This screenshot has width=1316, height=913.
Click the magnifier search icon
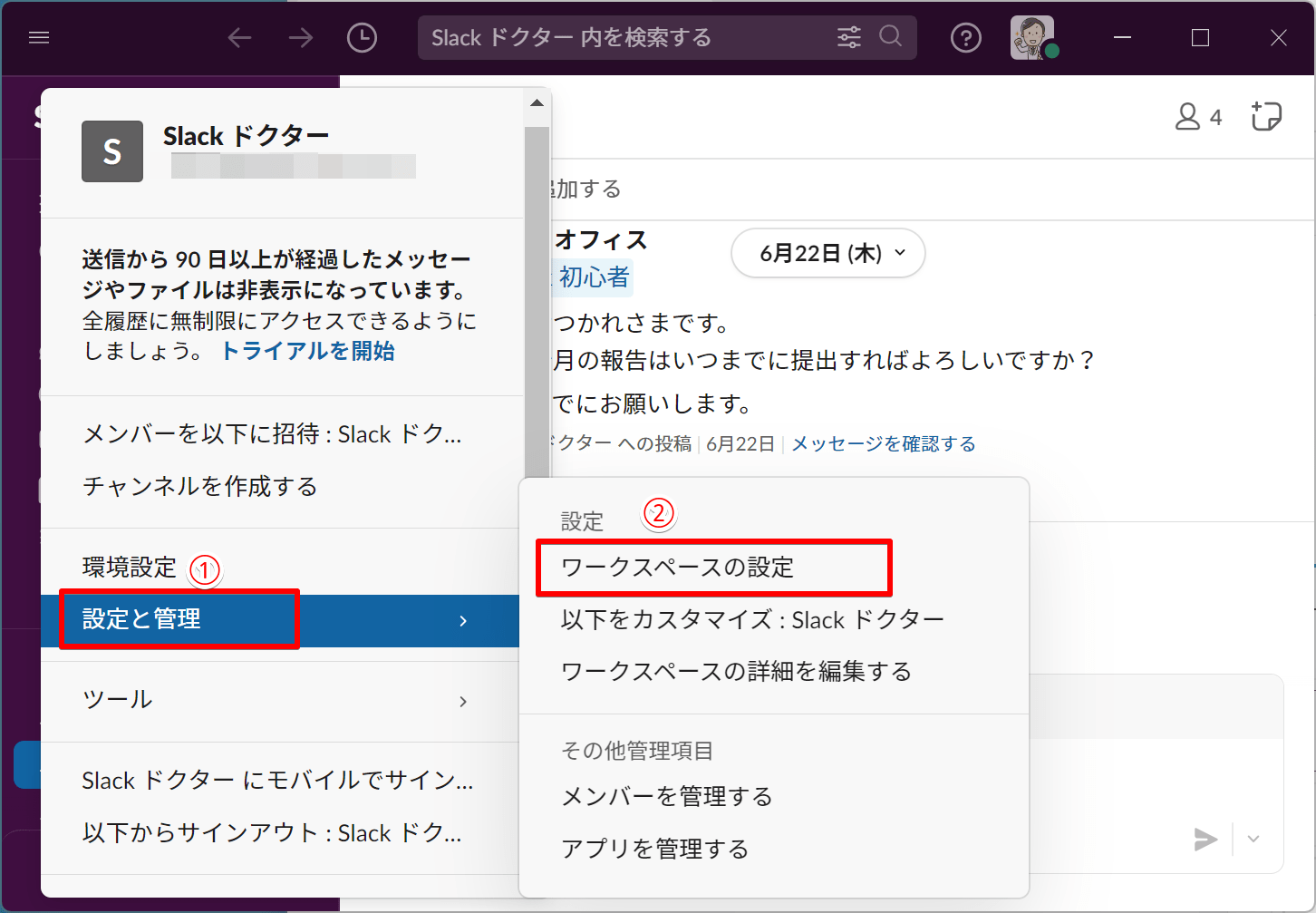891,36
